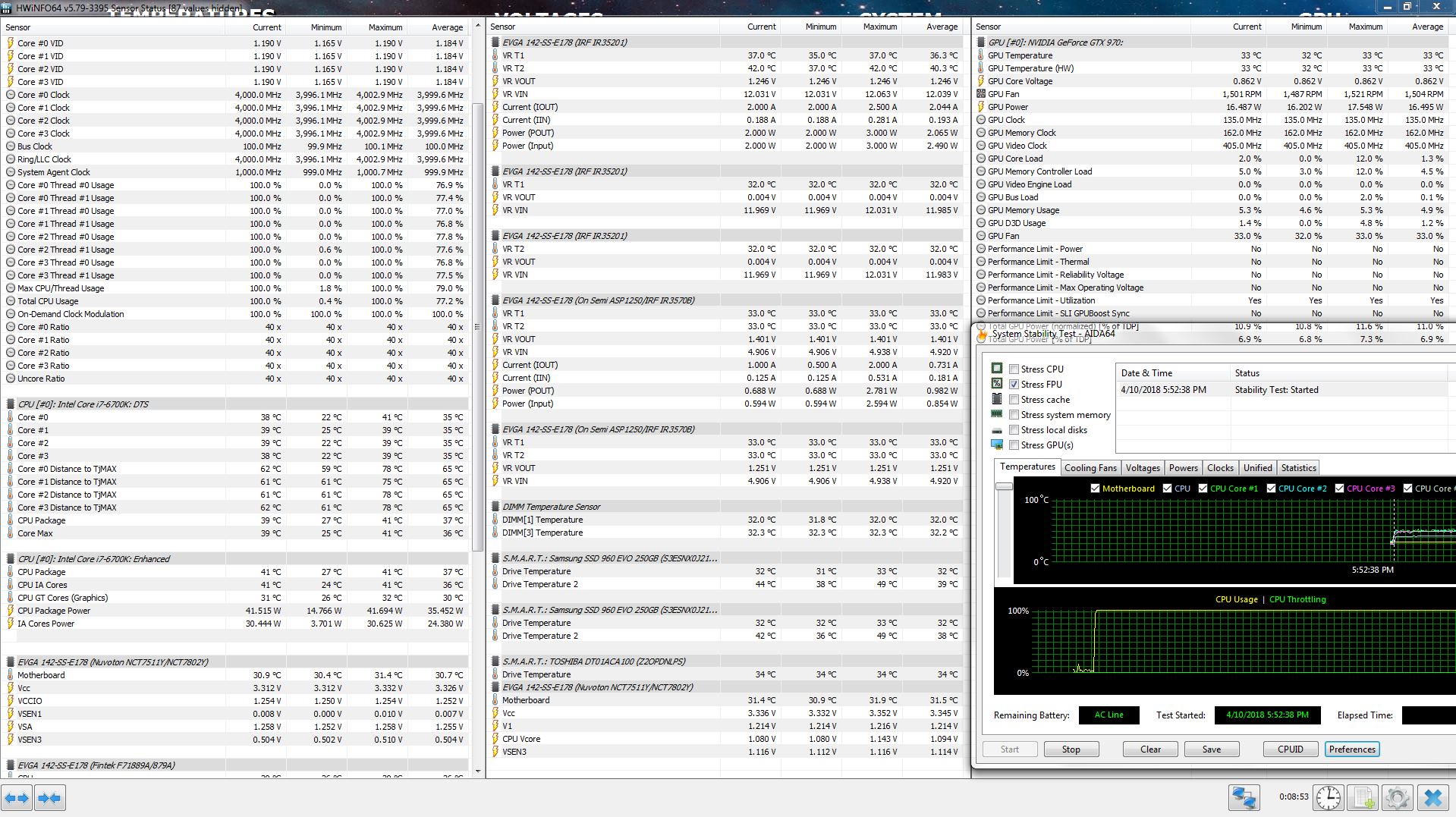Click the Stress system memory RAM icon

[997, 414]
